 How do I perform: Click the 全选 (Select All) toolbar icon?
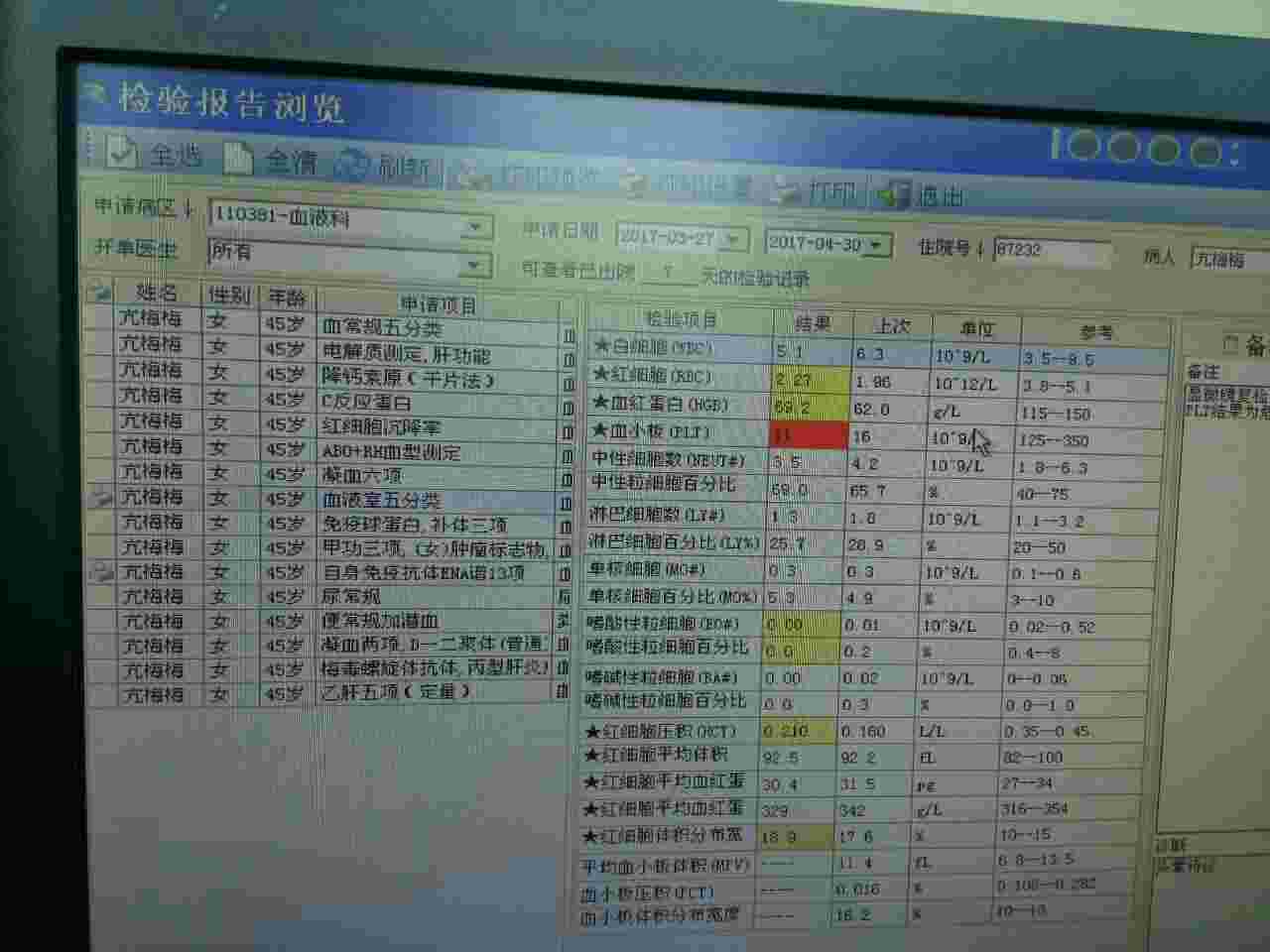pos(122,152)
